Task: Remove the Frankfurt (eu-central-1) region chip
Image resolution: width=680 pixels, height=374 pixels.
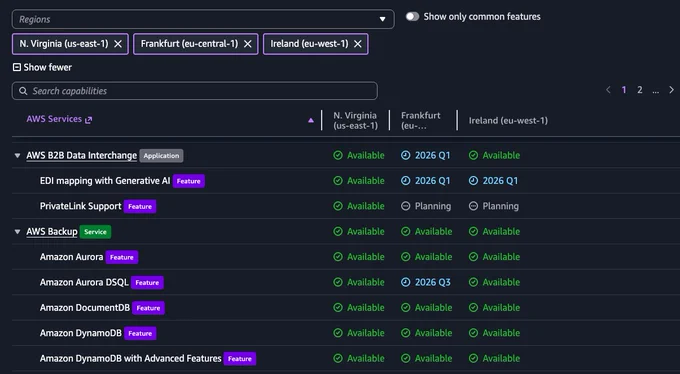Action: [x=248, y=44]
